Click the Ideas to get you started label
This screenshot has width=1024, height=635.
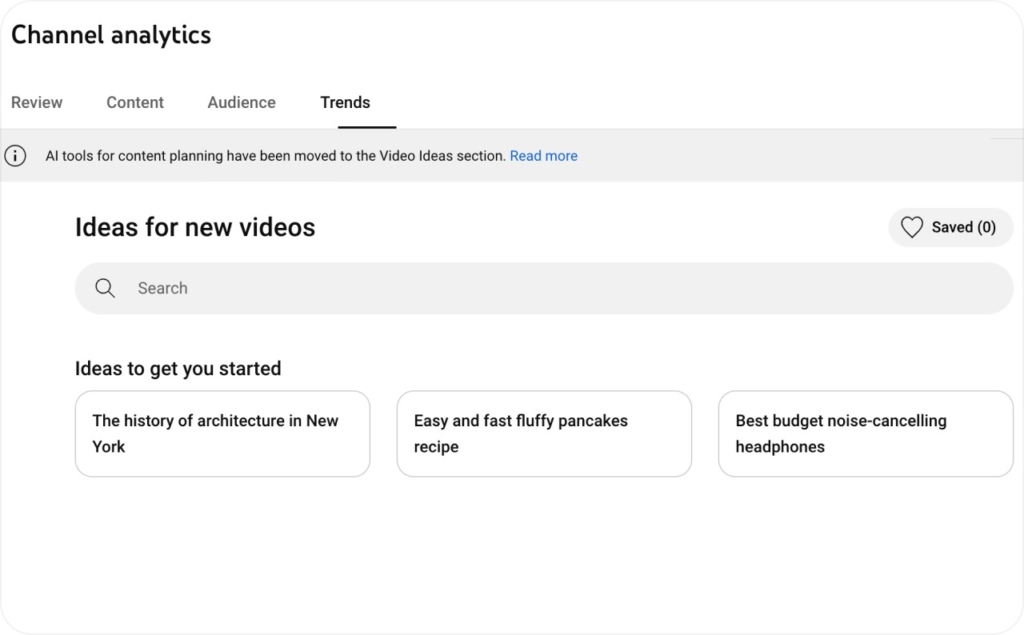[x=177, y=369]
